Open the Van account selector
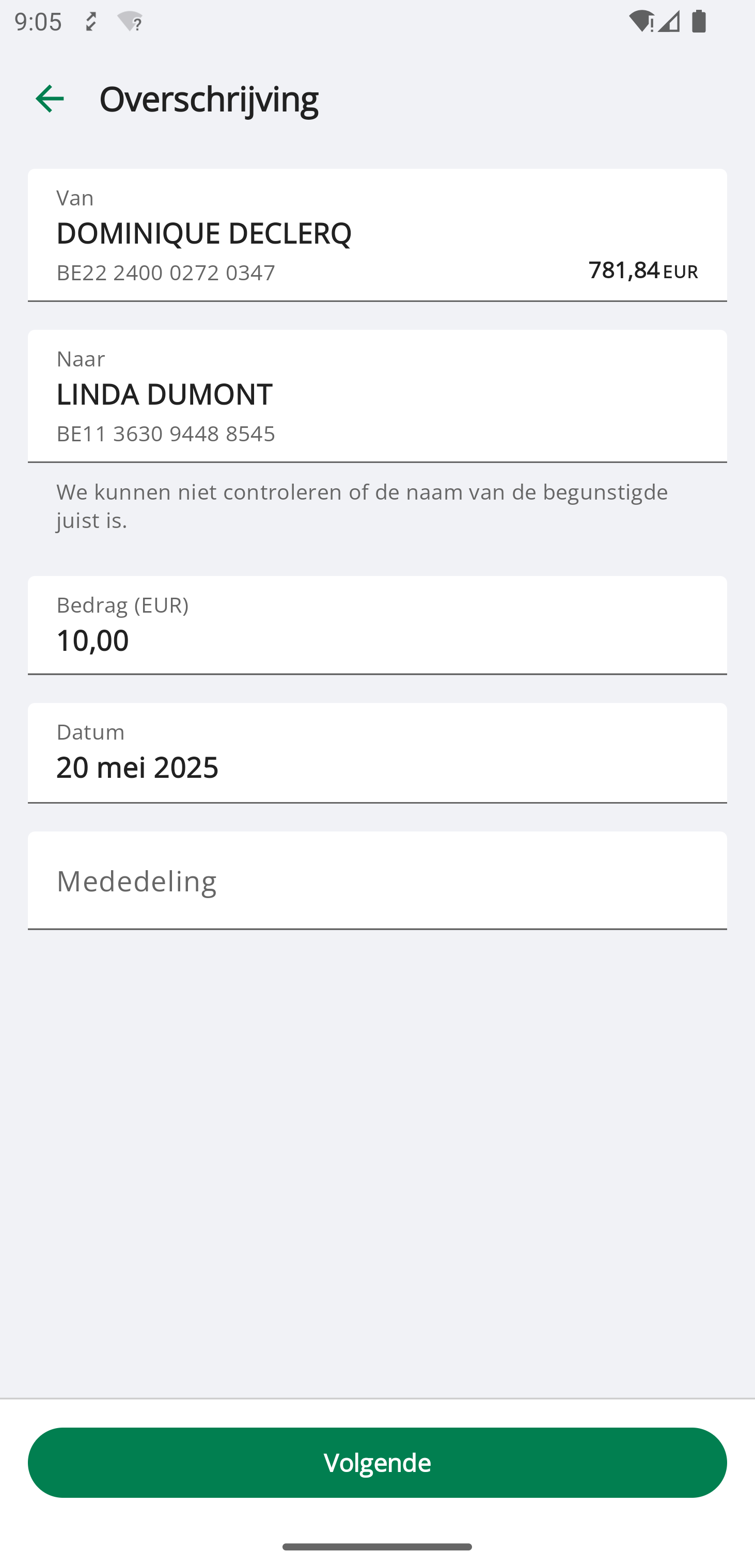The width and height of the screenshot is (755, 1568). pyautogui.click(x=377, y=234)
